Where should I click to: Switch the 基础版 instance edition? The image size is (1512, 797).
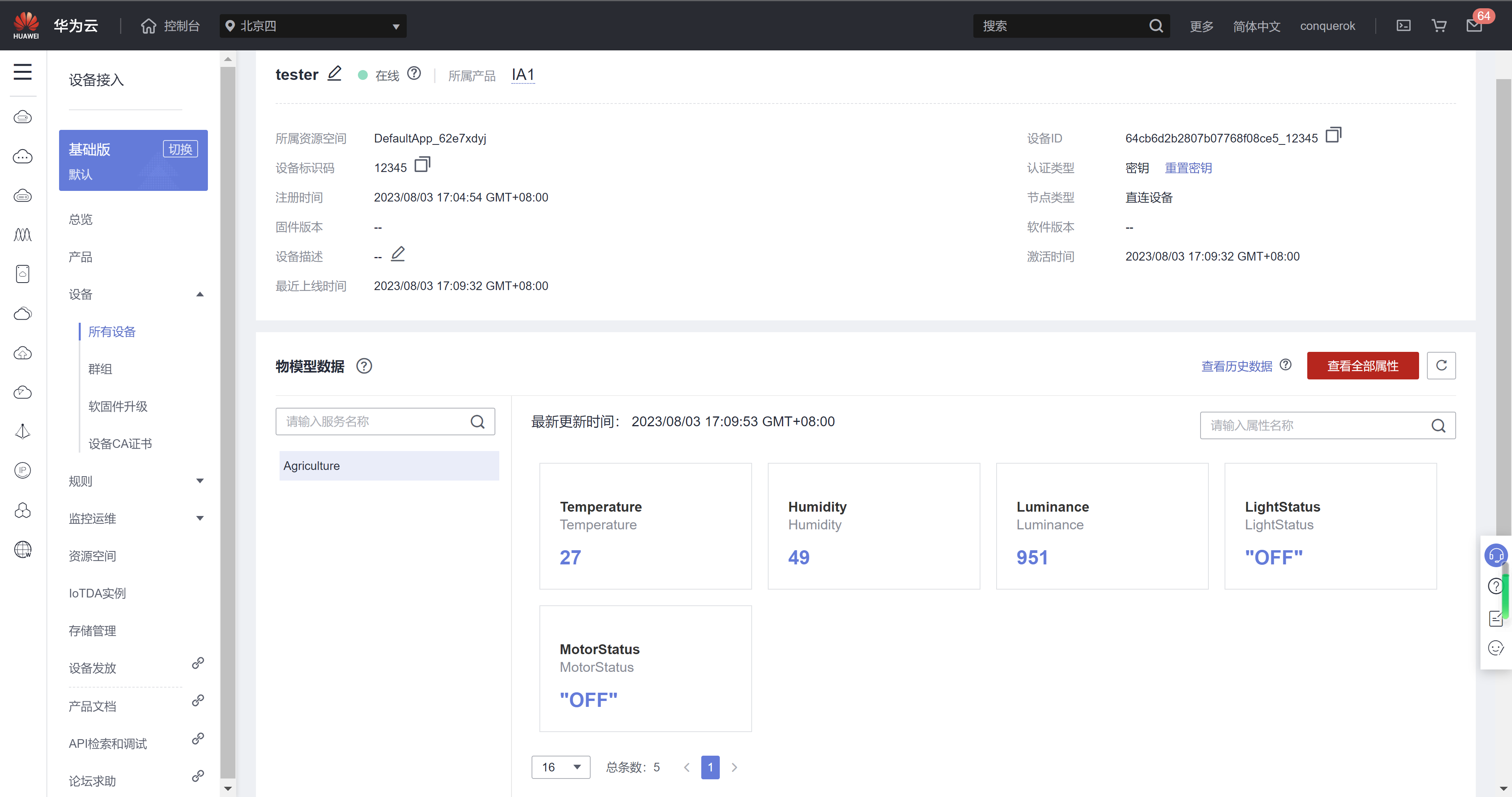tap(180, 149)
